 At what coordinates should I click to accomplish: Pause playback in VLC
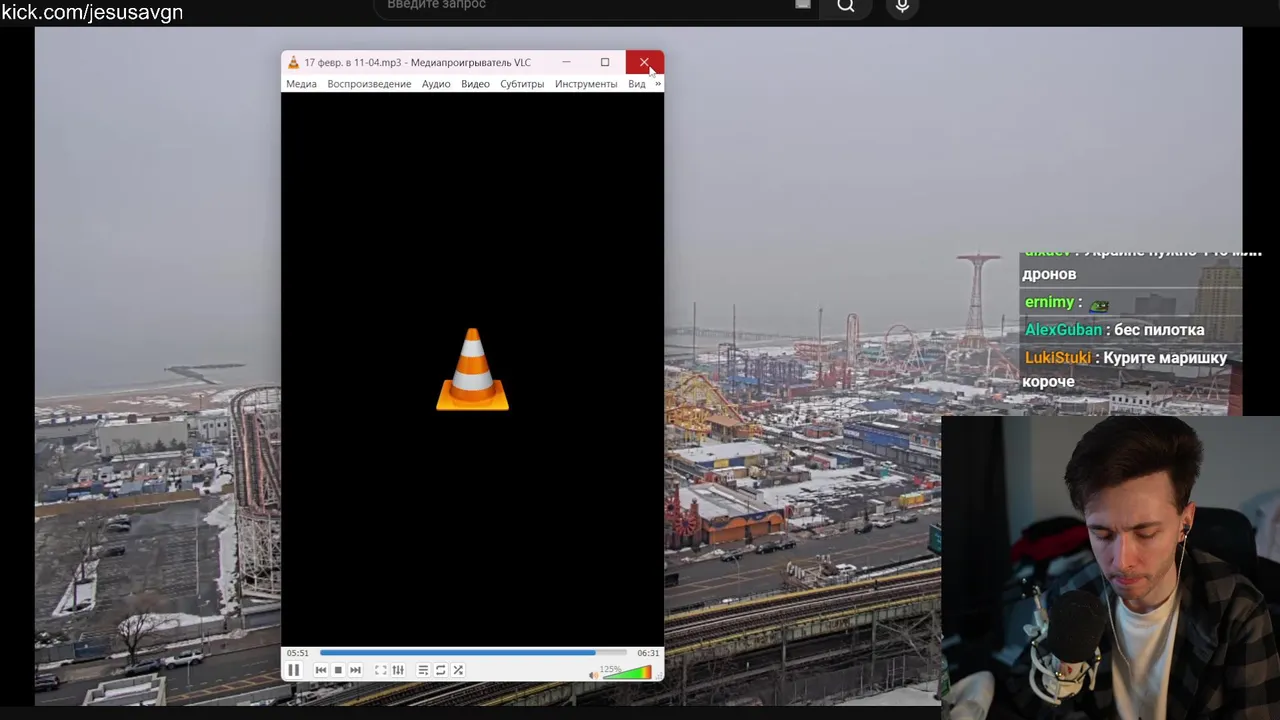pyautogui.click(x=294, y=670)
